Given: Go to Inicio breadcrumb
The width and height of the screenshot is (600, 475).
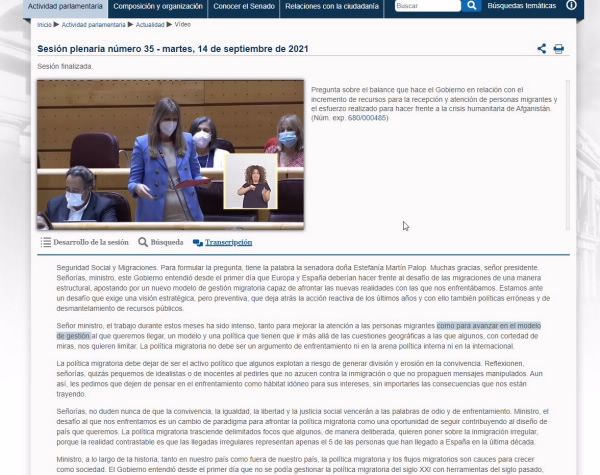Looking at the screenshot, I should (x=44, y=24).
